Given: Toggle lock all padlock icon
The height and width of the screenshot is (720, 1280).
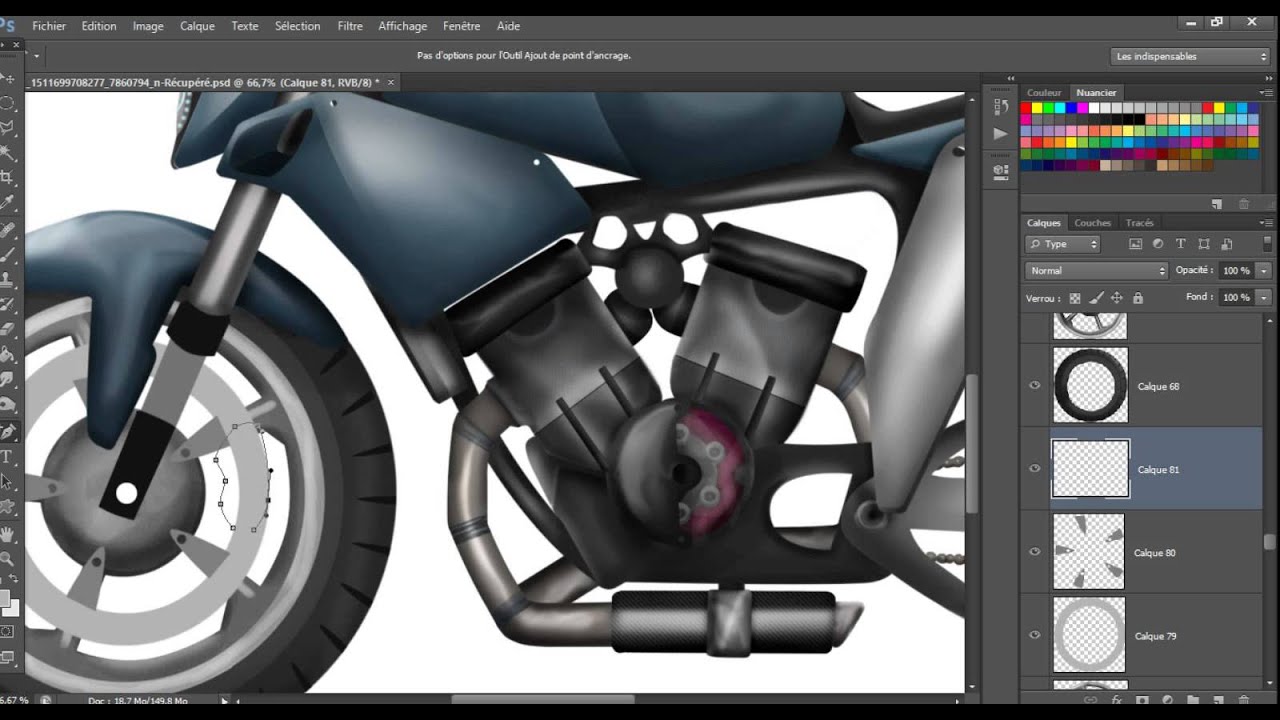Looking at the screenshot, I should pos(1138,298).
